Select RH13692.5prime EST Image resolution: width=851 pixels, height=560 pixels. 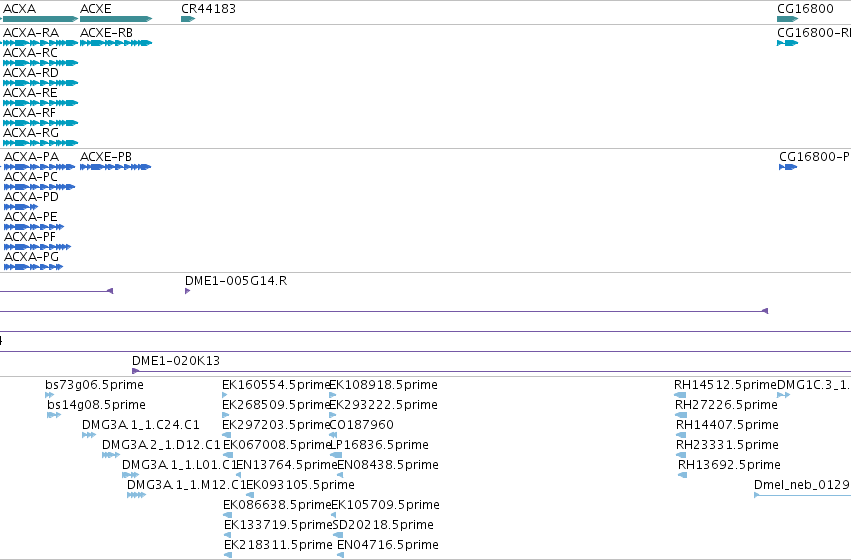pyautogui.click(x=683, y=475)
